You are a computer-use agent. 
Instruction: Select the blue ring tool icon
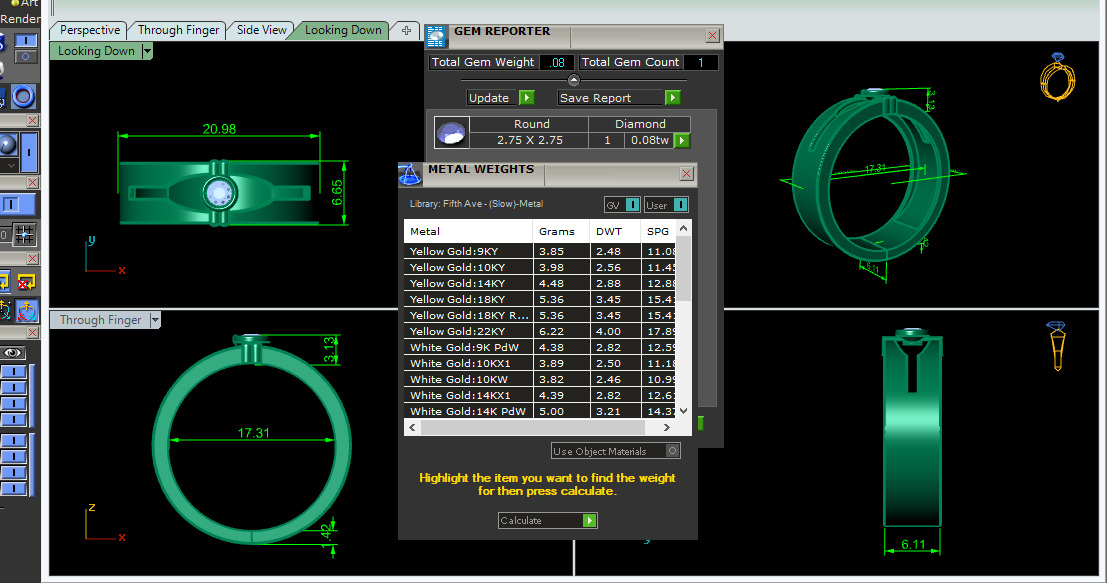pos(23,96)
